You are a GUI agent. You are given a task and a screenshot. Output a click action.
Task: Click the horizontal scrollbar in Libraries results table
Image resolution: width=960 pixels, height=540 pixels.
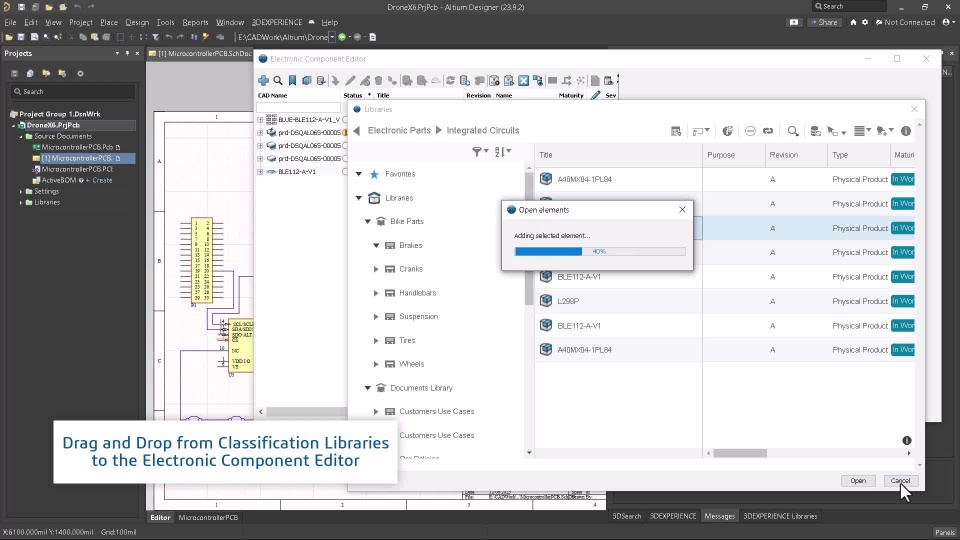click(740, 453)
